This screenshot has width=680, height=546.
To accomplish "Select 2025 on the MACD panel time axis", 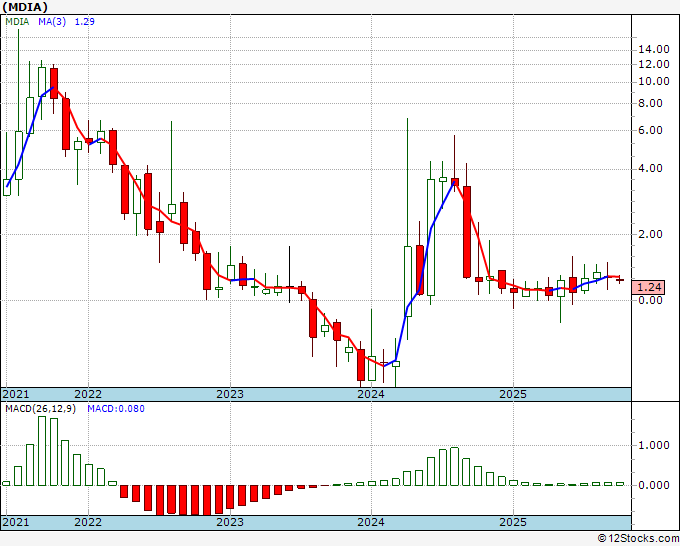I will pos(513,522).
